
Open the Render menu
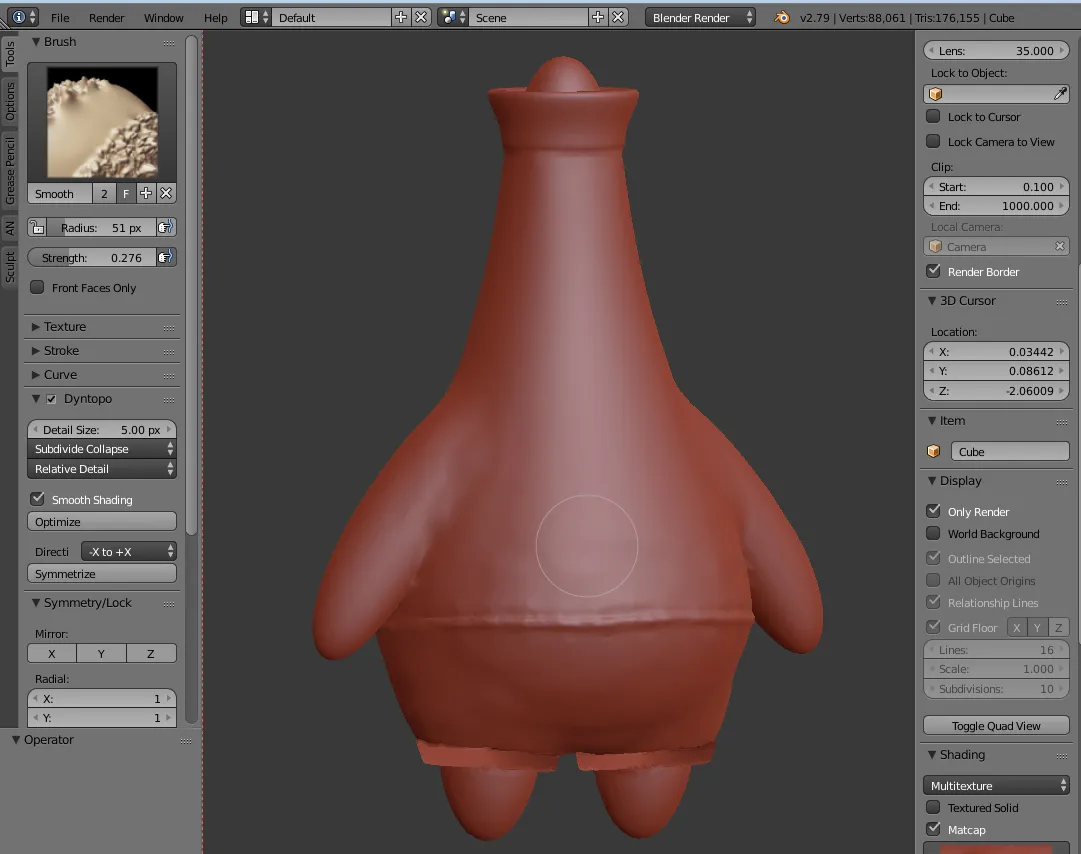coord(106,18)
